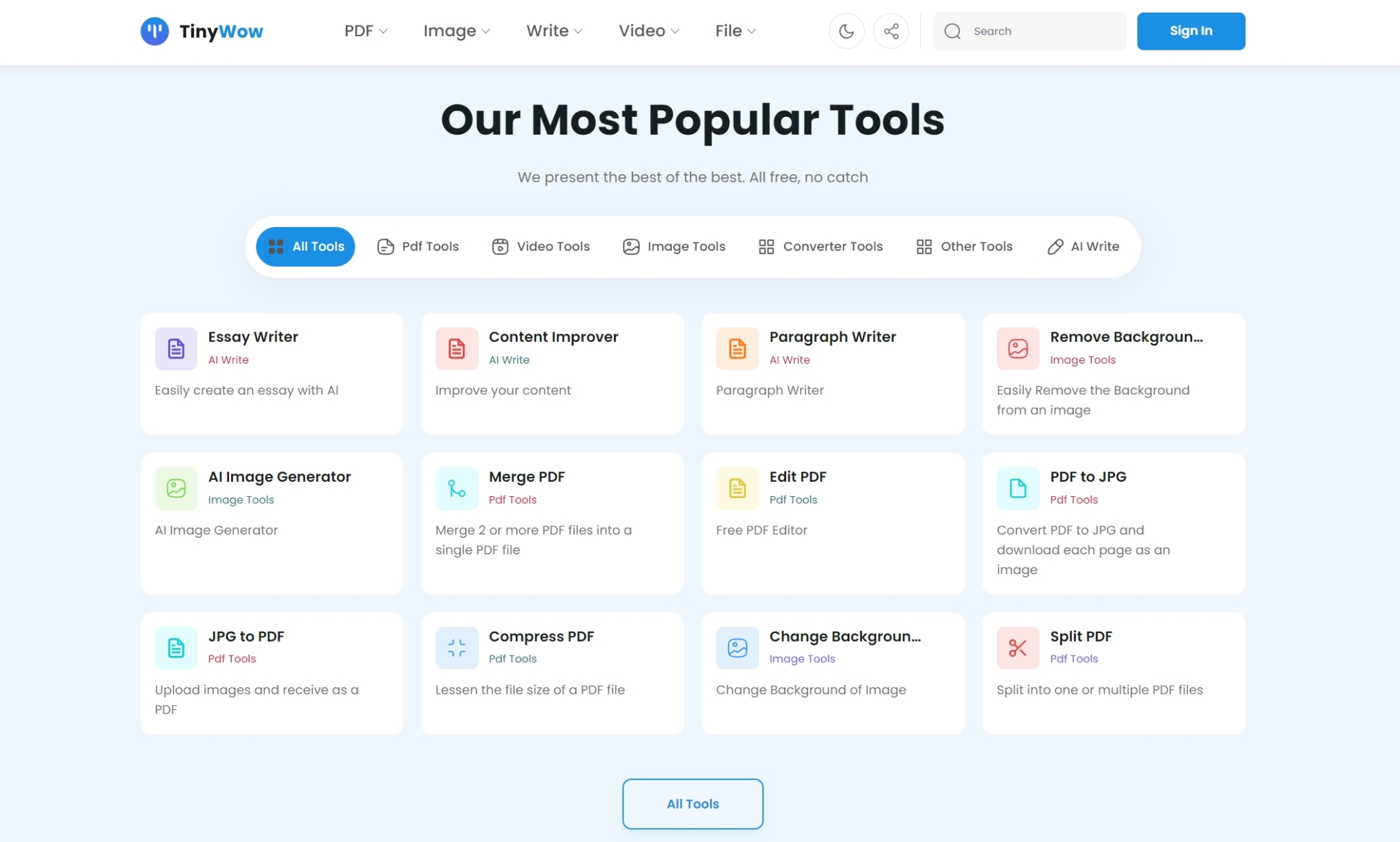1400x842 pixels.
Task: Click the Essay Writer document icon
Action: pos(176,349)
